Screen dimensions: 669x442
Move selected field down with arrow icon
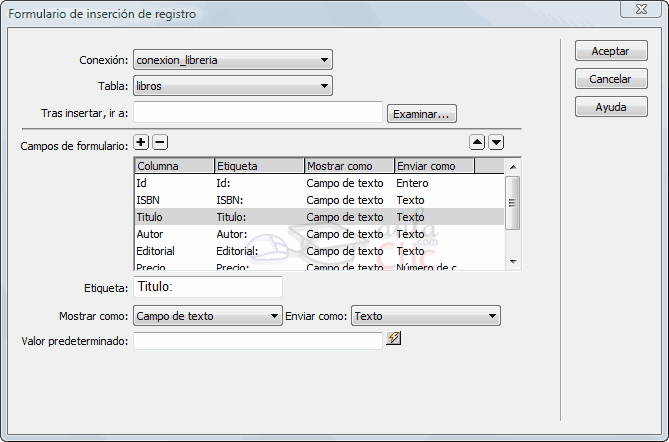(x=496, y=142)
